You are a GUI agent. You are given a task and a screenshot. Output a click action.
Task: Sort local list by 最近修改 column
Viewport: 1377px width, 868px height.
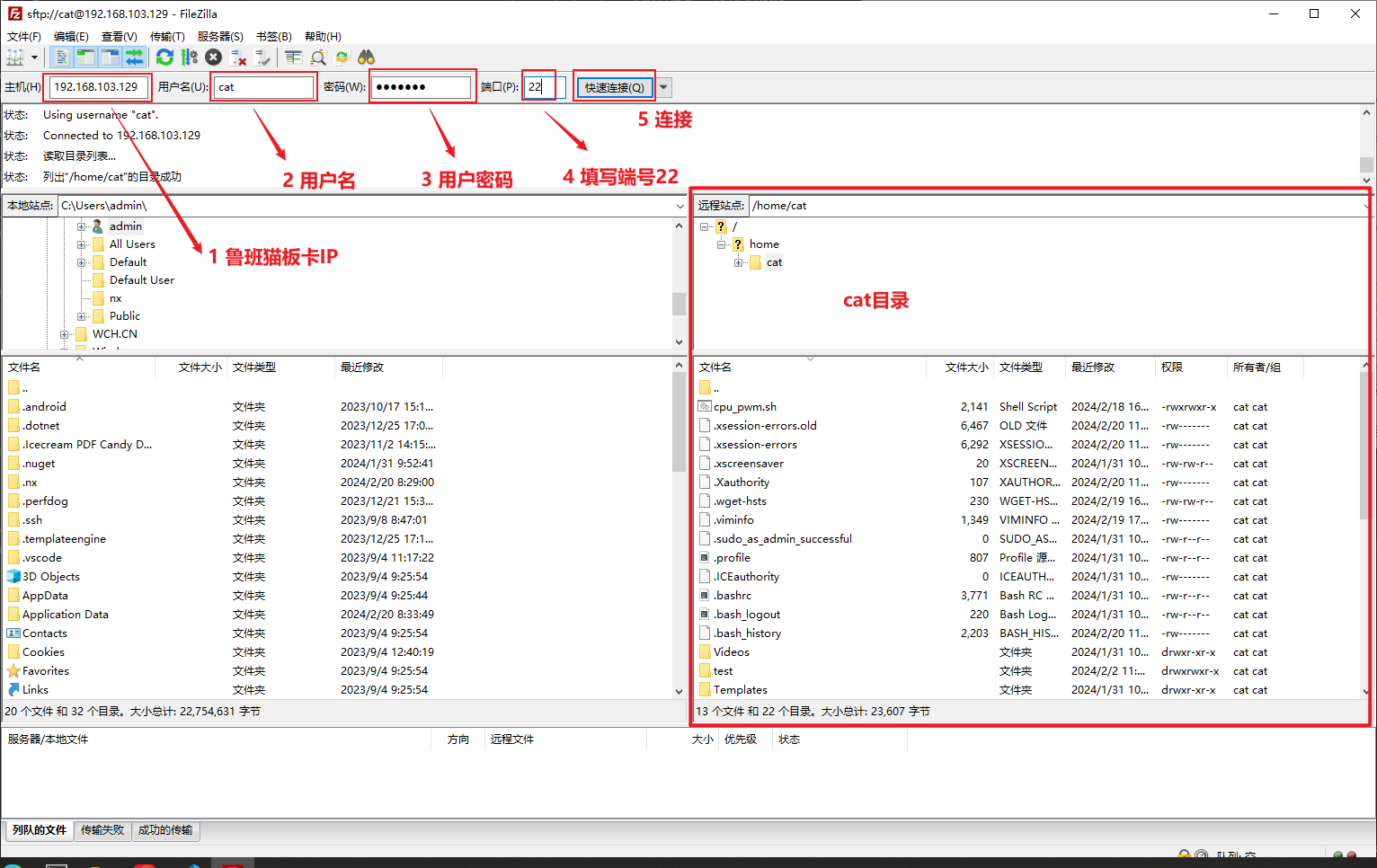(x=388, y=368)
